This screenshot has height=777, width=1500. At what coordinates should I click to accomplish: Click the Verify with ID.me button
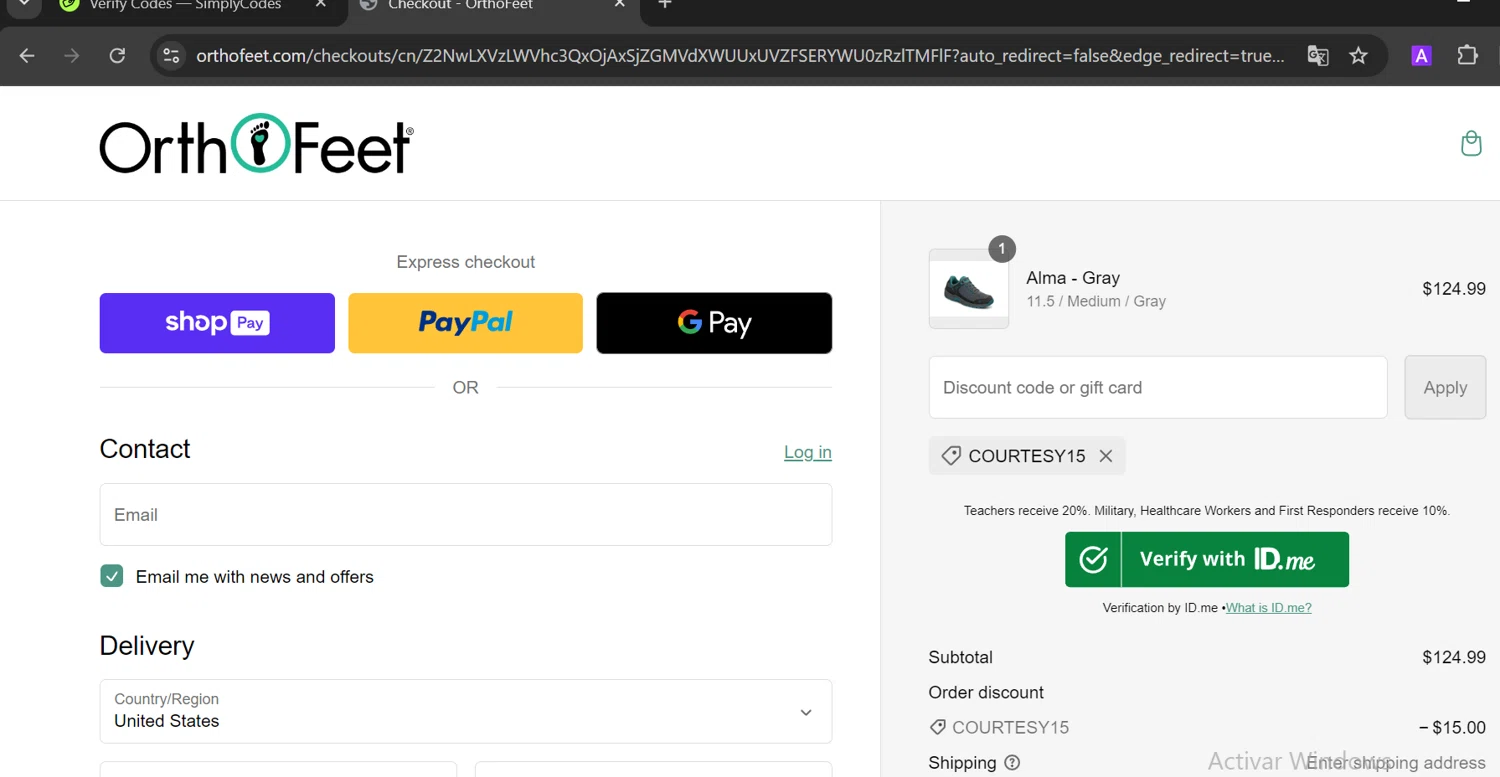pos(1207,559)
